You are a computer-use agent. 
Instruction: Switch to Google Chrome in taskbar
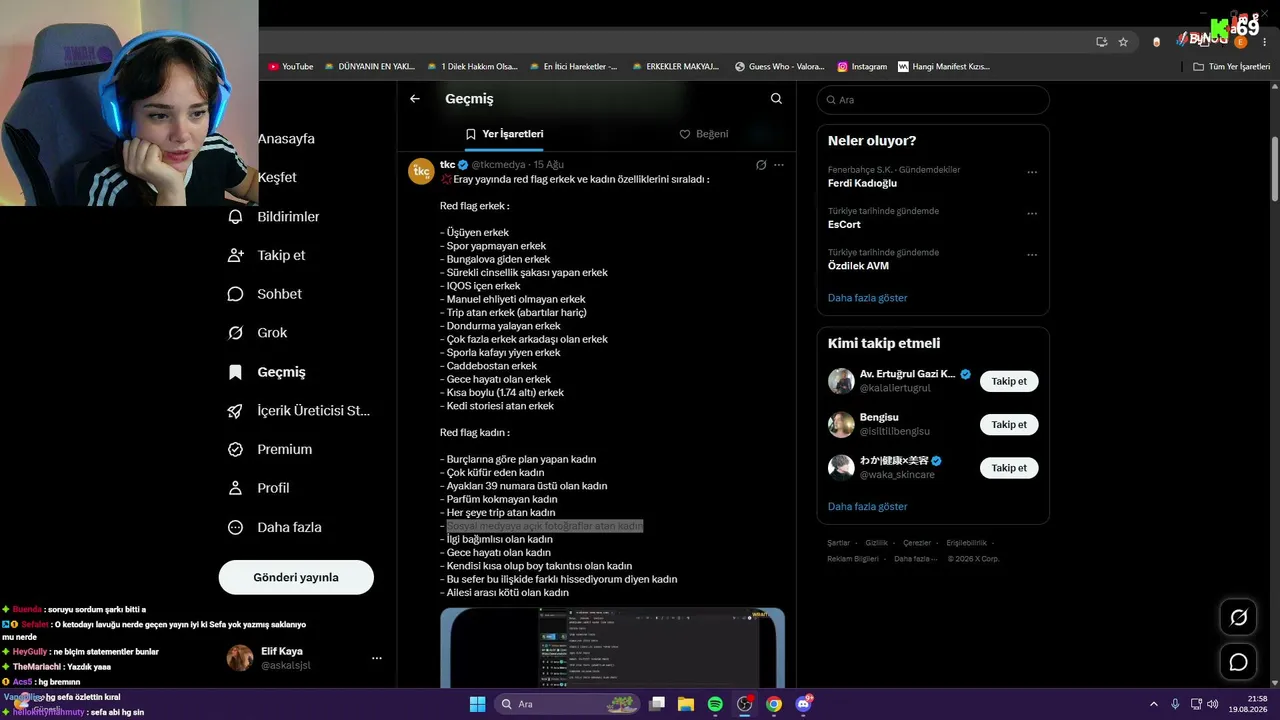tap(774, 704)
